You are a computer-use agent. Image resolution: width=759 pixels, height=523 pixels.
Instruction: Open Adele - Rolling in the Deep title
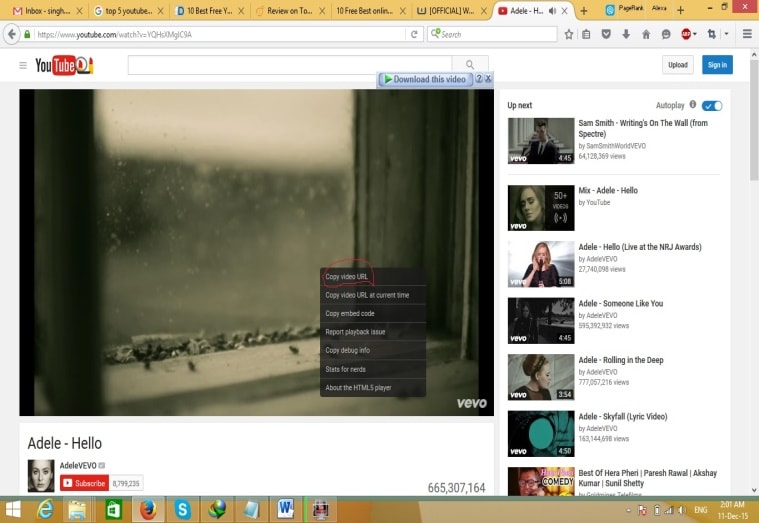click(x=621, y=360)
